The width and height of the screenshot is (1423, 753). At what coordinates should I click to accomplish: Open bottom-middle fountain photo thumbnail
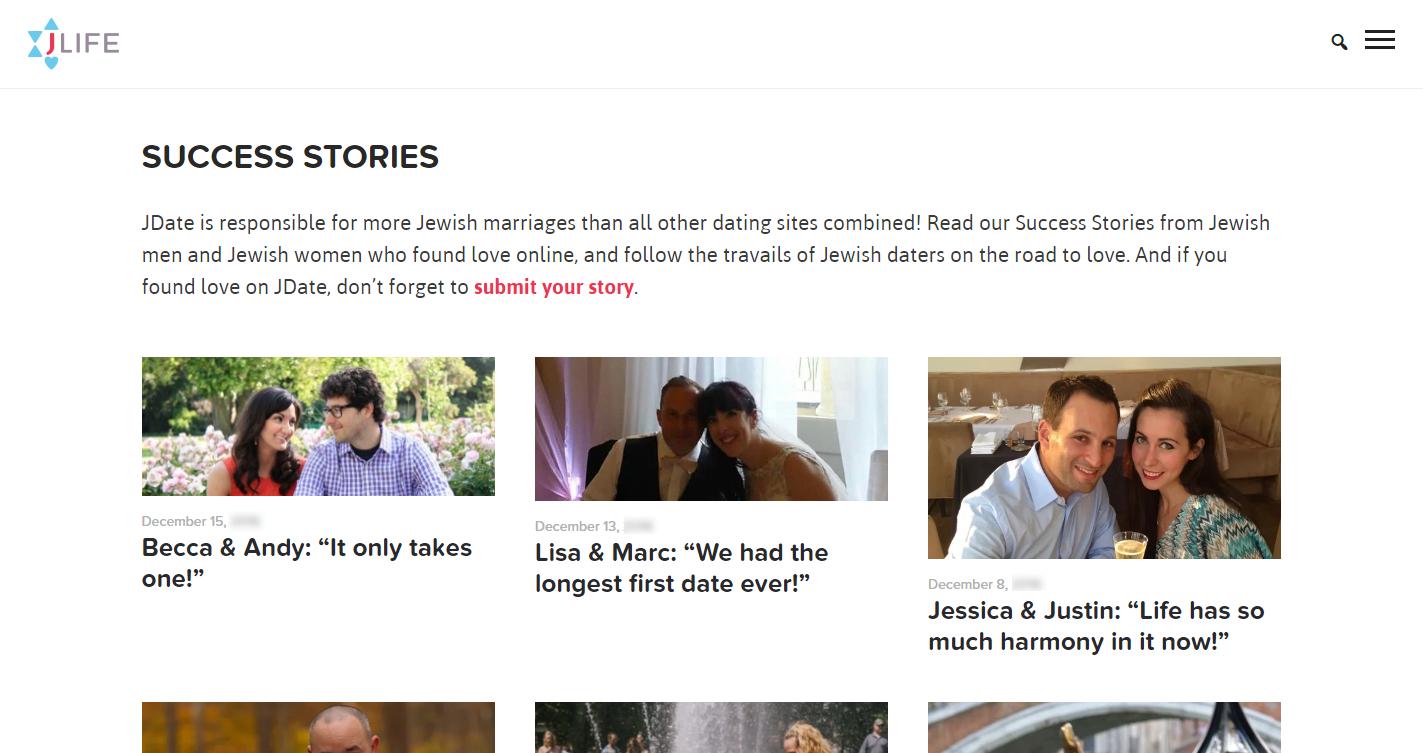pos(711,727)
